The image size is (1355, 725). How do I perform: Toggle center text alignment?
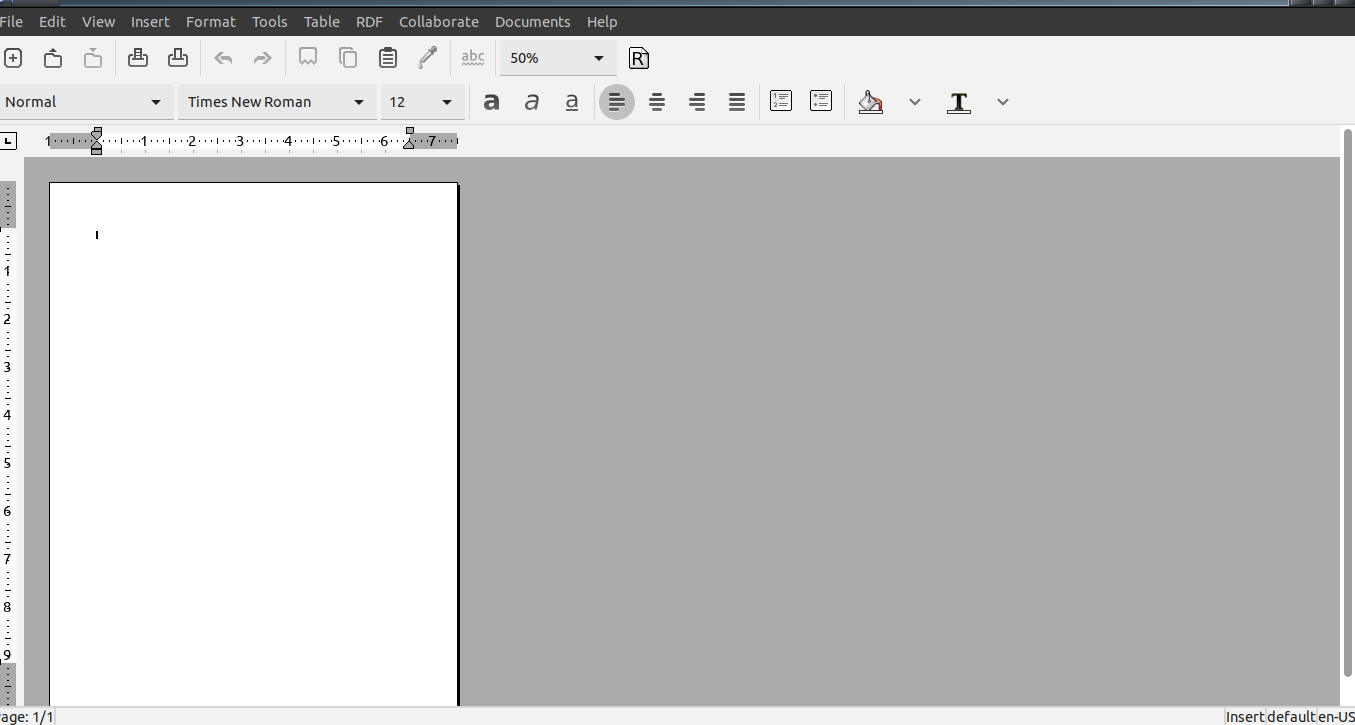657,102
